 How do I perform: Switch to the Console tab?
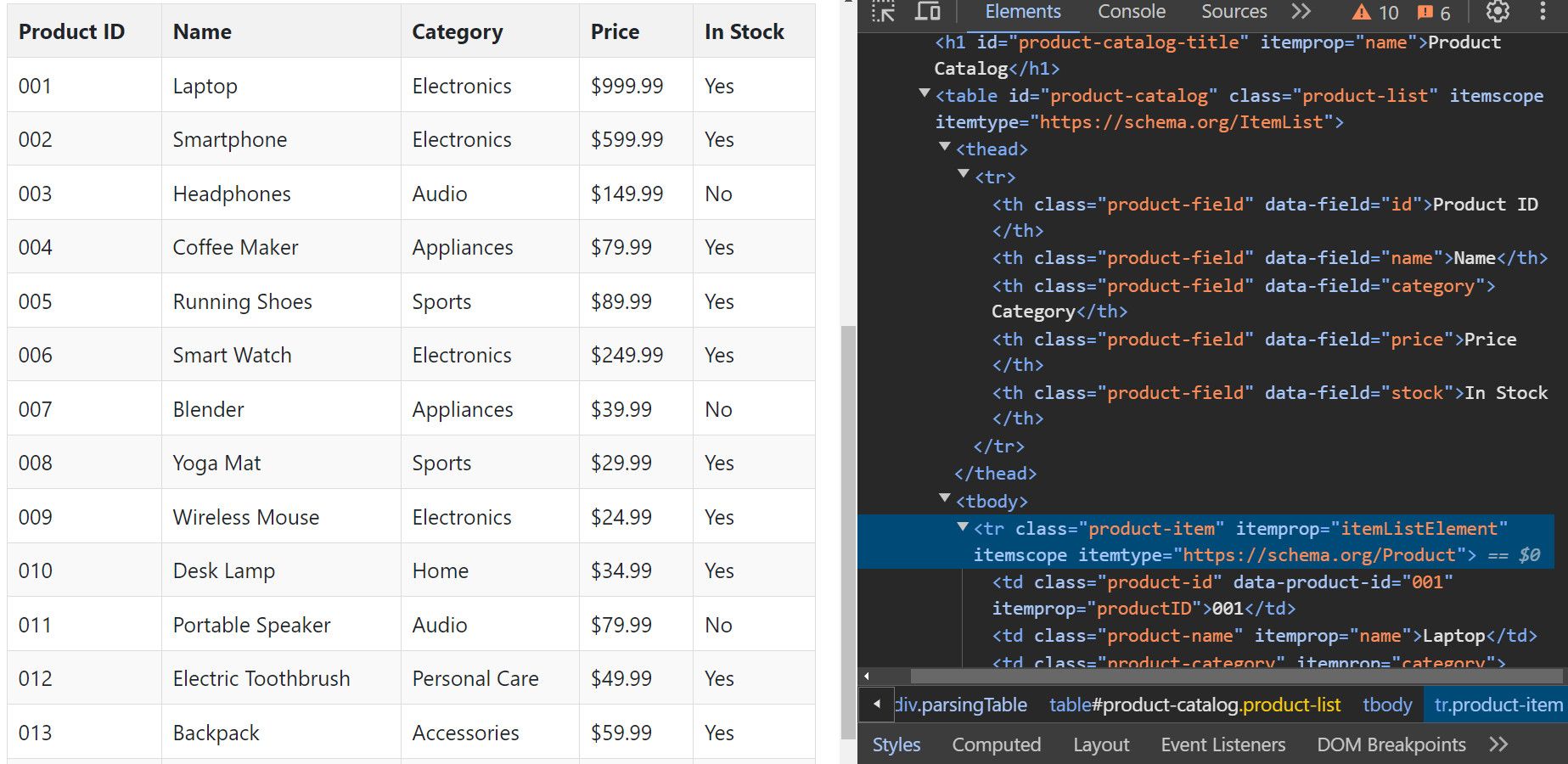click(1131, 12)
